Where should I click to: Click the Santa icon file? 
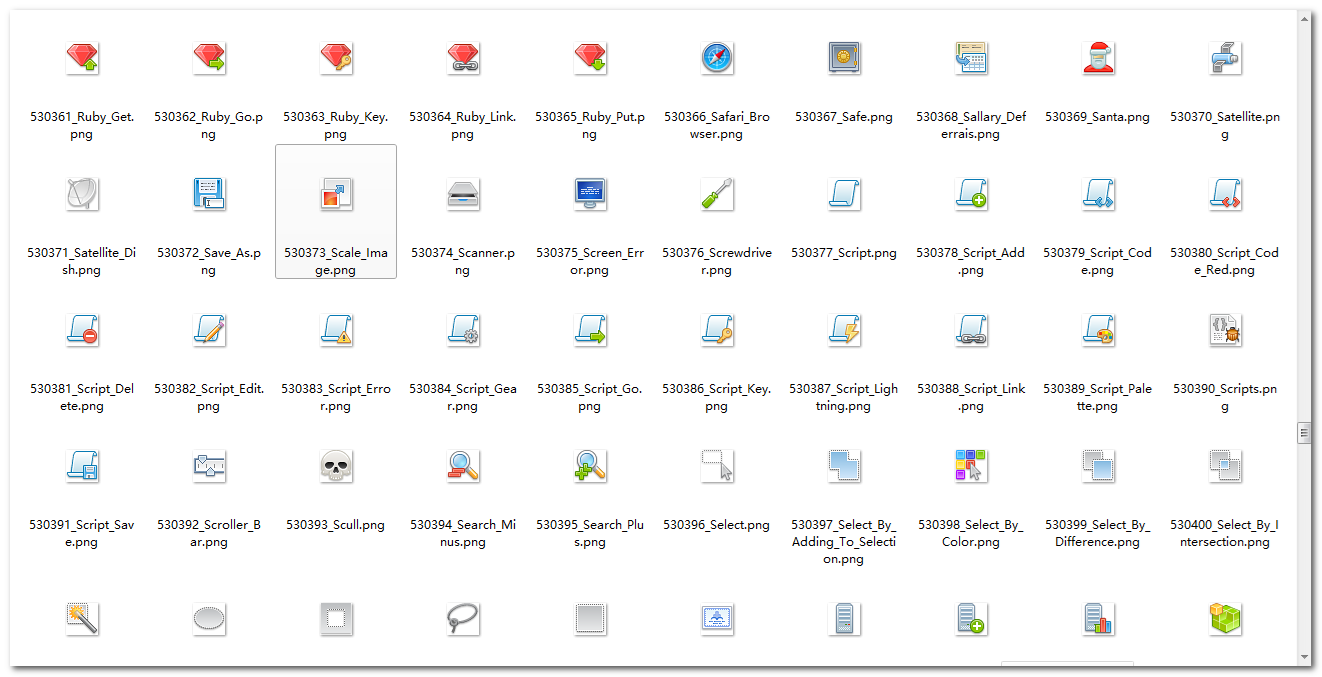coord(1098,59)
